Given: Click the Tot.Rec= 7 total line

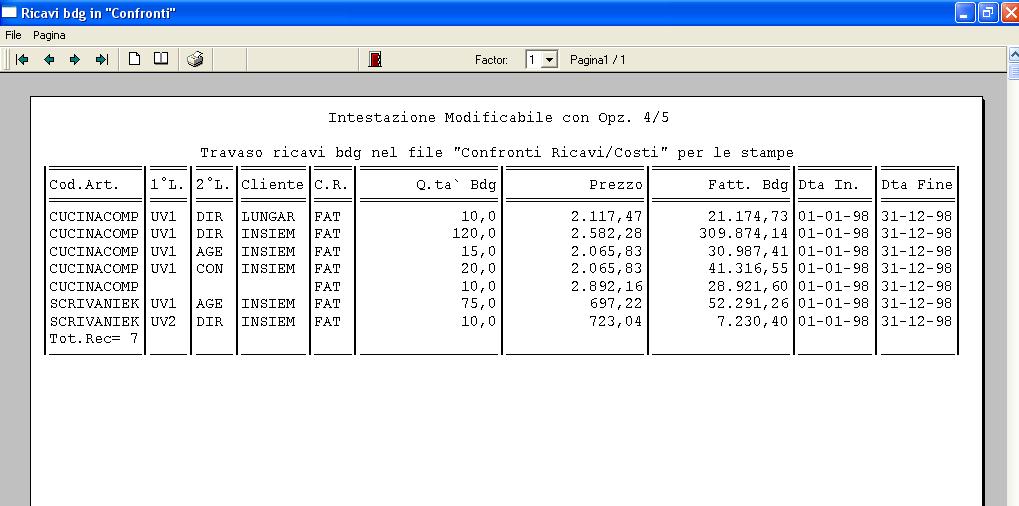Looking at the screenshot, I should click(x=94, y=338).
